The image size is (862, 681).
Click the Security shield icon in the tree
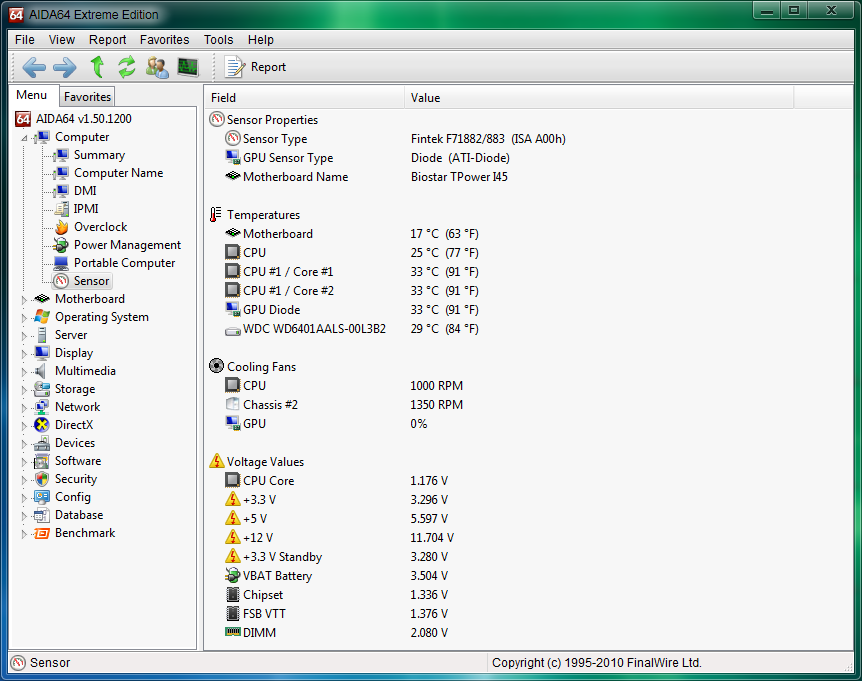pyautogui.click(x=42, y=479)
